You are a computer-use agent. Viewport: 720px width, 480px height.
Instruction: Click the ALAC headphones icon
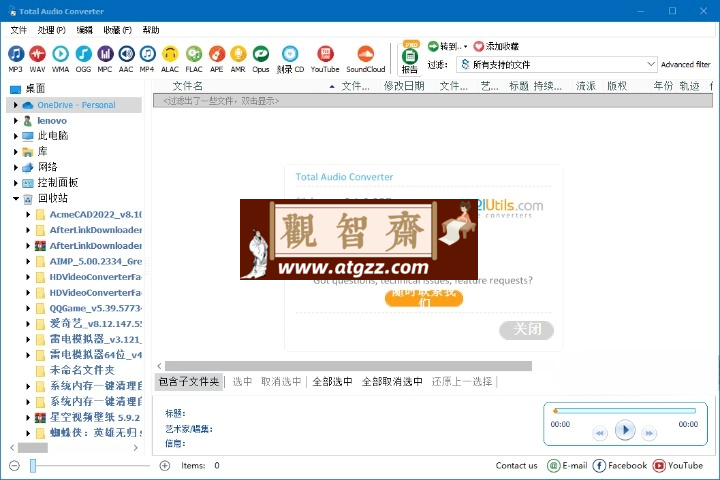pyautogui.click(x=170, y=54)
